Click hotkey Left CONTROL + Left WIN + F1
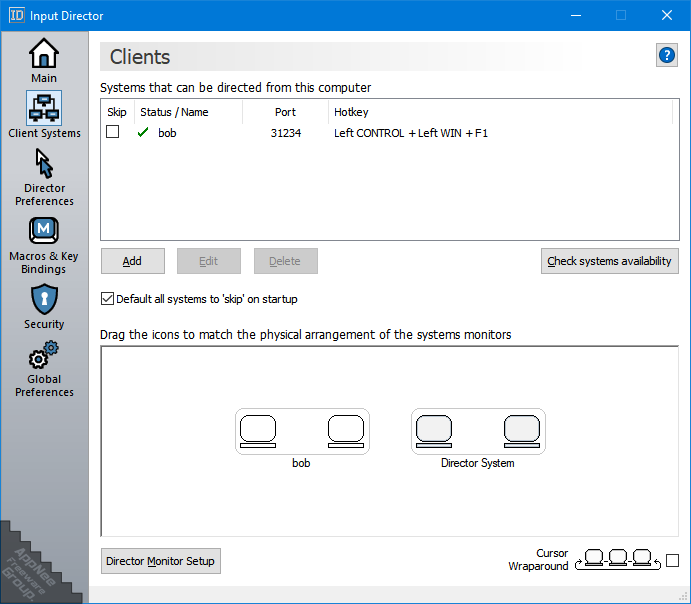This screenshot has width=691, height=604. [411, 133]
